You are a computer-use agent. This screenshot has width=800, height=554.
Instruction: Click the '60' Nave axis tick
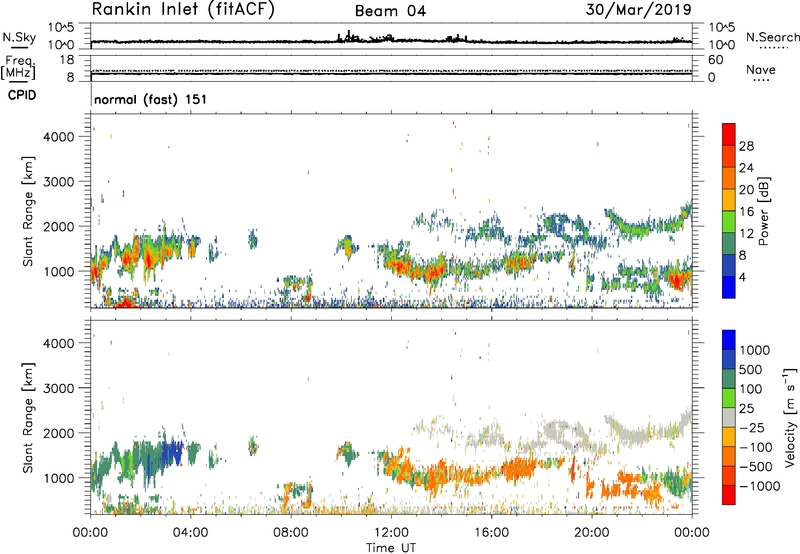tap(715, 60)
